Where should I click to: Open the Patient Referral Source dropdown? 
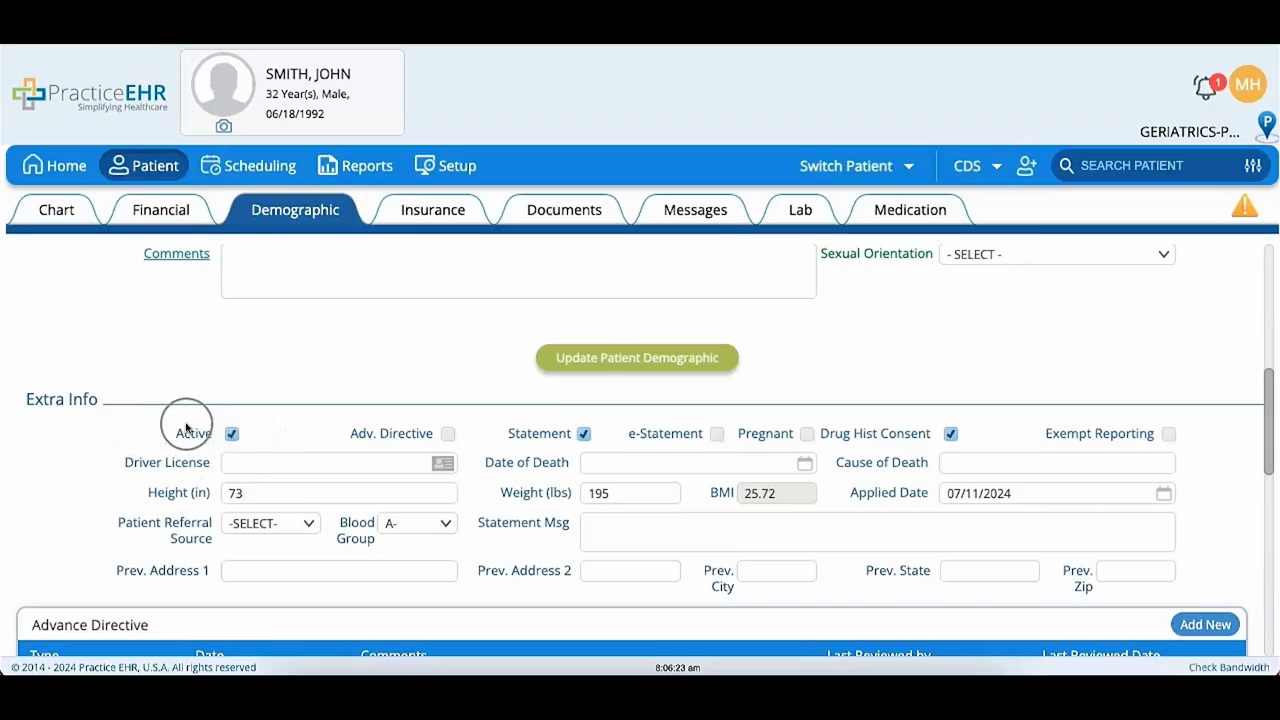click(x=270, y=523)
